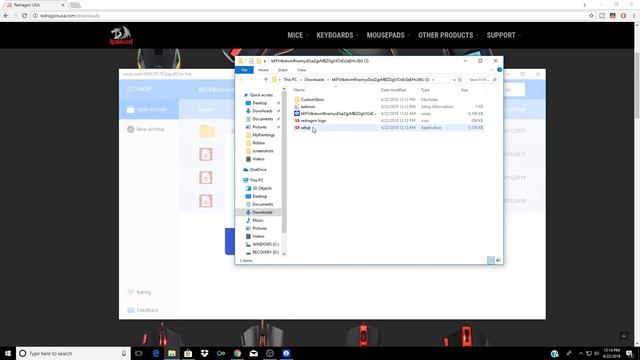Screen dimensions: 640x360
Task: Open pinned Desktop under Quick access
Action: coord(260,103)
